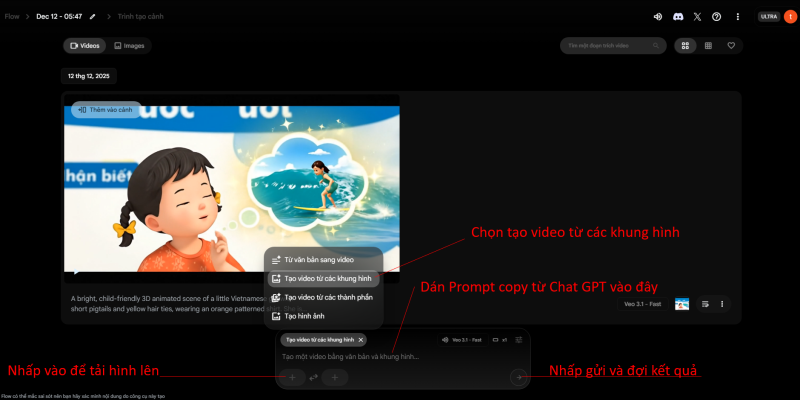
Task: Click the video search input field
Action: pyautogui.click(x=613, y=46)
